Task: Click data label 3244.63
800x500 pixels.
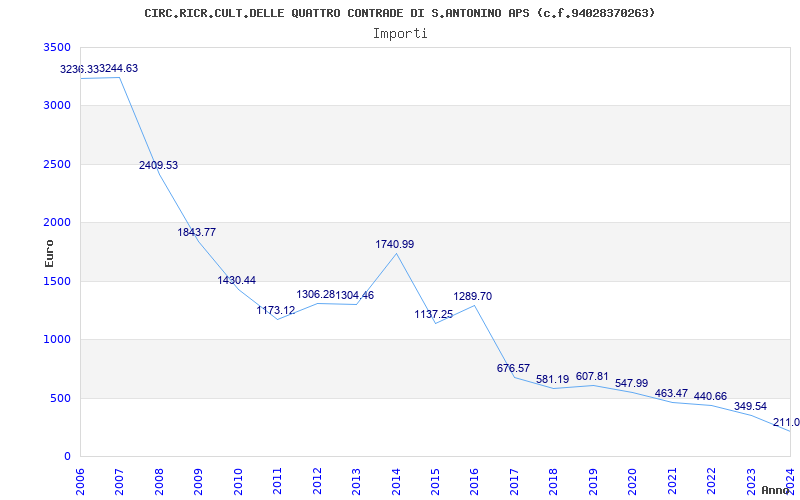Action: tap(118, 68)
